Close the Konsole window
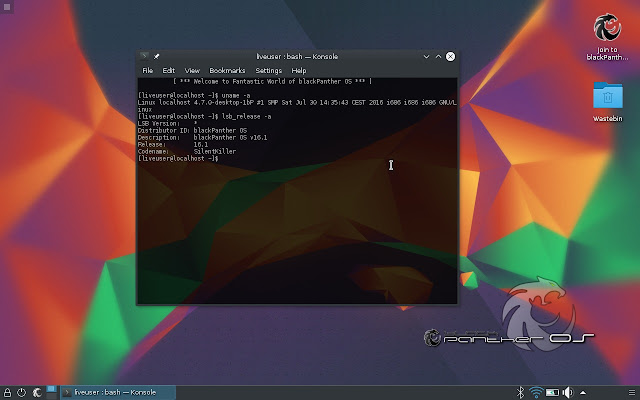The width and height of the screenshot is (640, 400). pyautogui.click(x=450, y=57)
